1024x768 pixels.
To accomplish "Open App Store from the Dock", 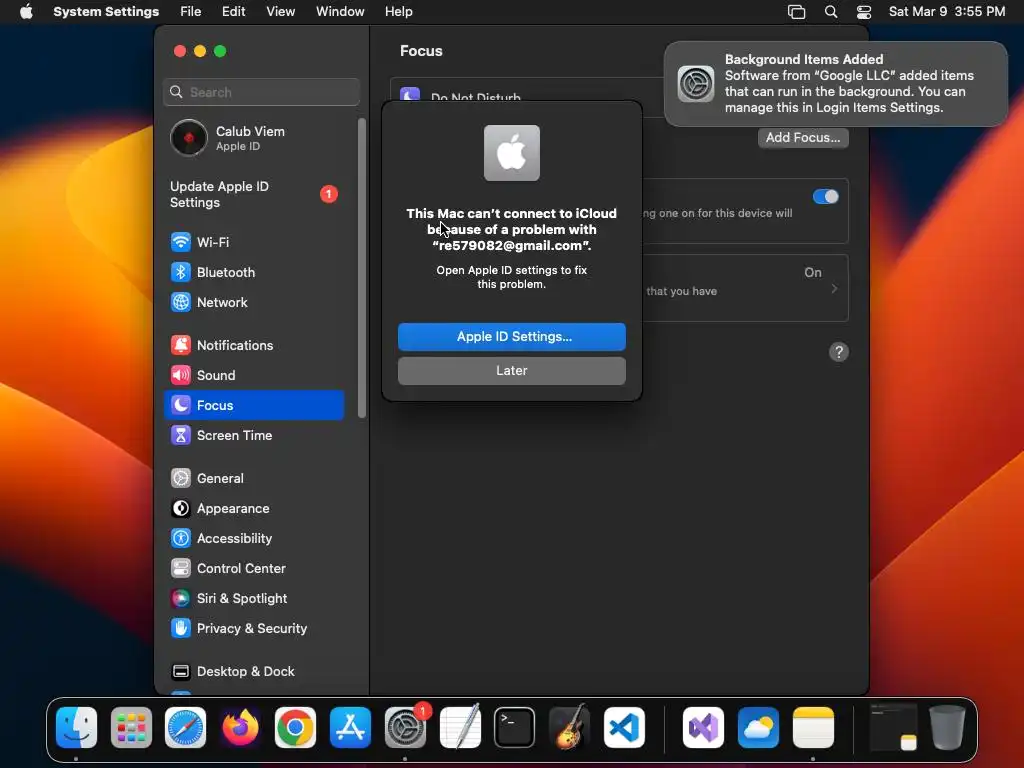I will (350, 728).
